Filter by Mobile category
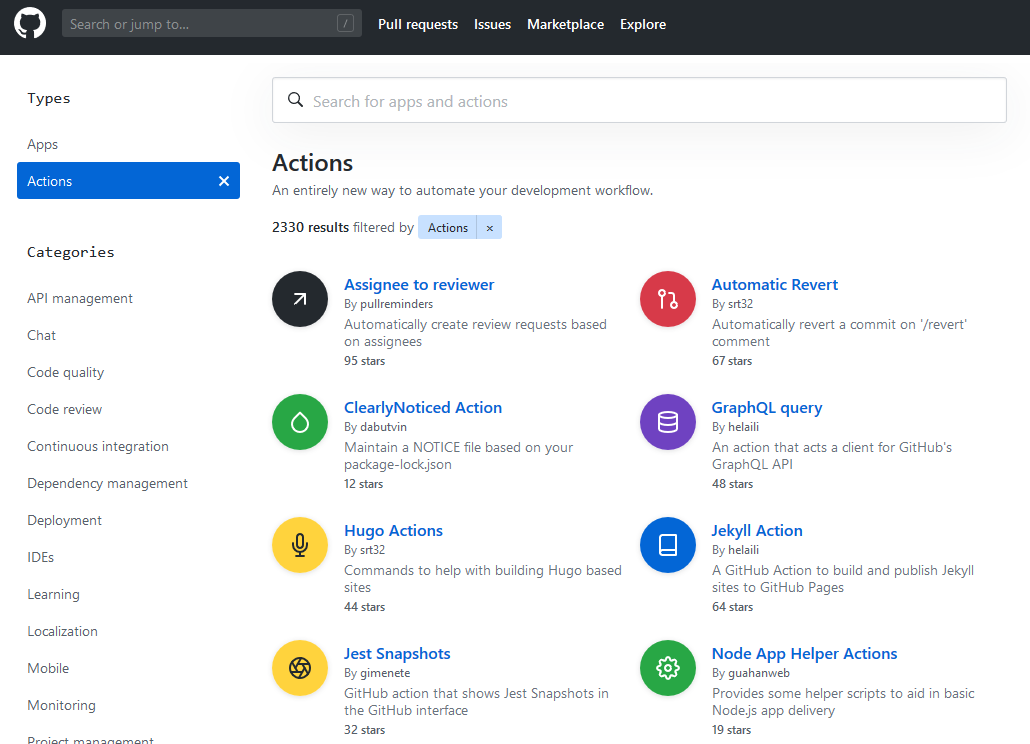 48,668
